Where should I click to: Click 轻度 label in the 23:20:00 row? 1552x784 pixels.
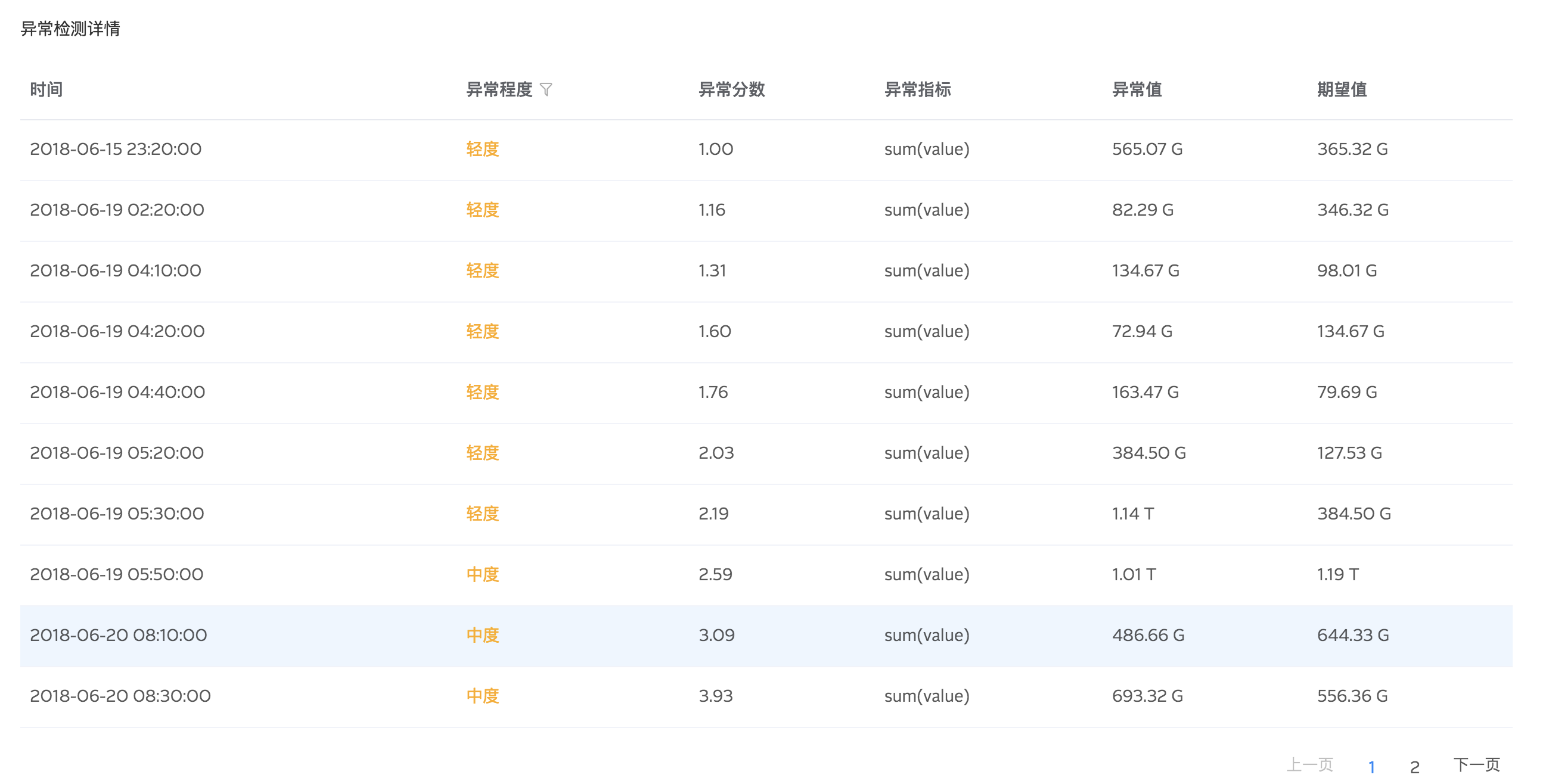pos(483,149)
